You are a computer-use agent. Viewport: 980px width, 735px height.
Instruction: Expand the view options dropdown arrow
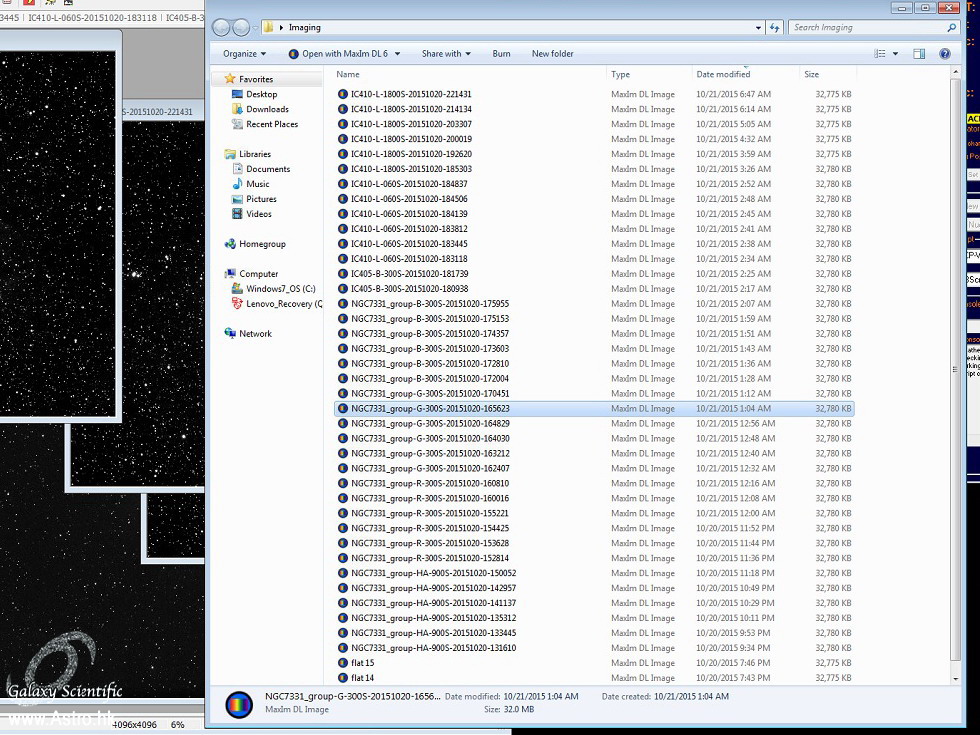[x=895, y=54]
